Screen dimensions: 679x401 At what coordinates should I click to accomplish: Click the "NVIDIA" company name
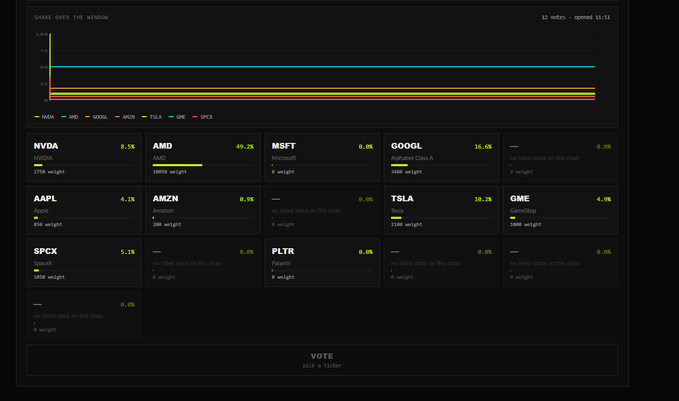point(43,158)
